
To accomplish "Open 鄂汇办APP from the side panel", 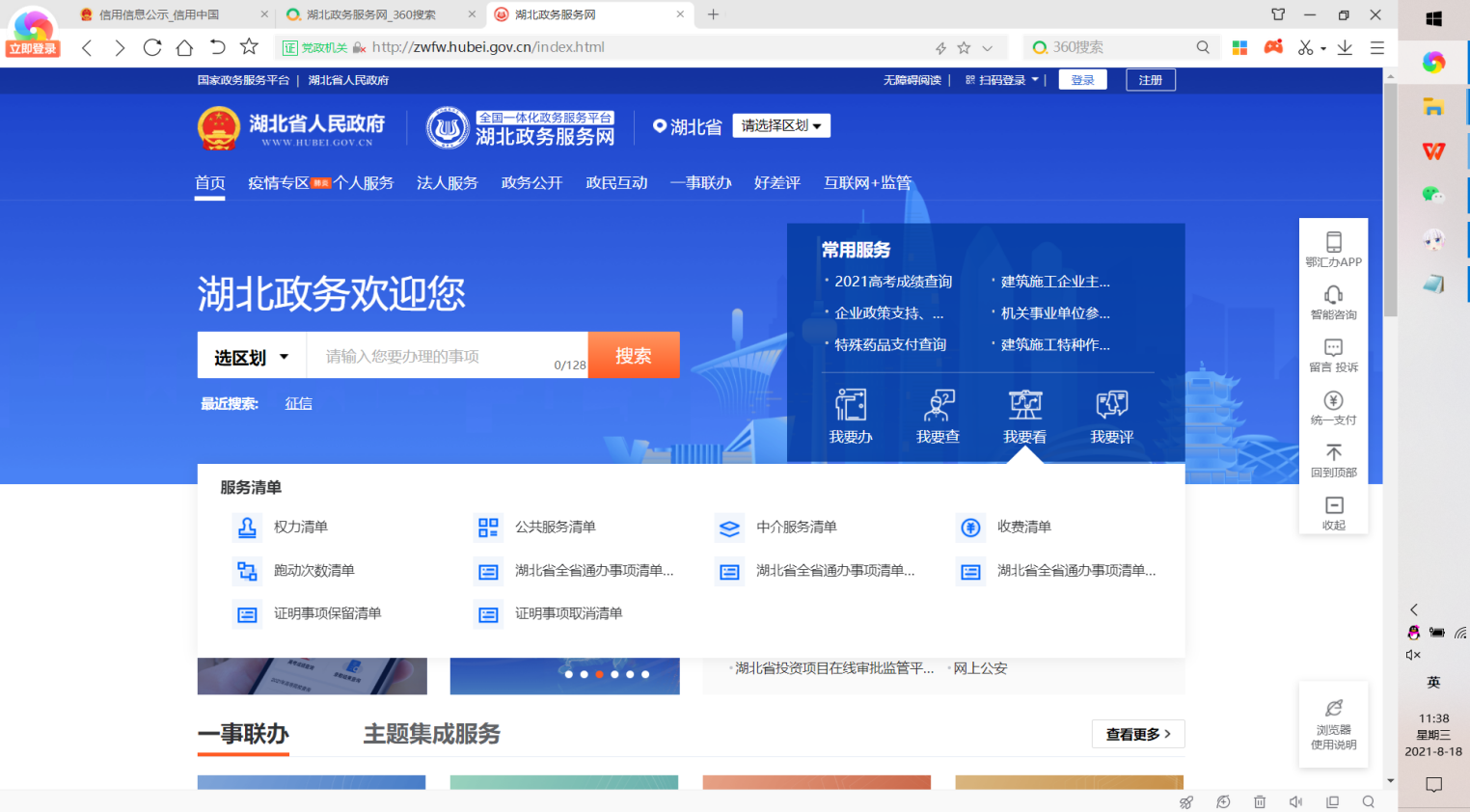I will [x=1333, y=249].
